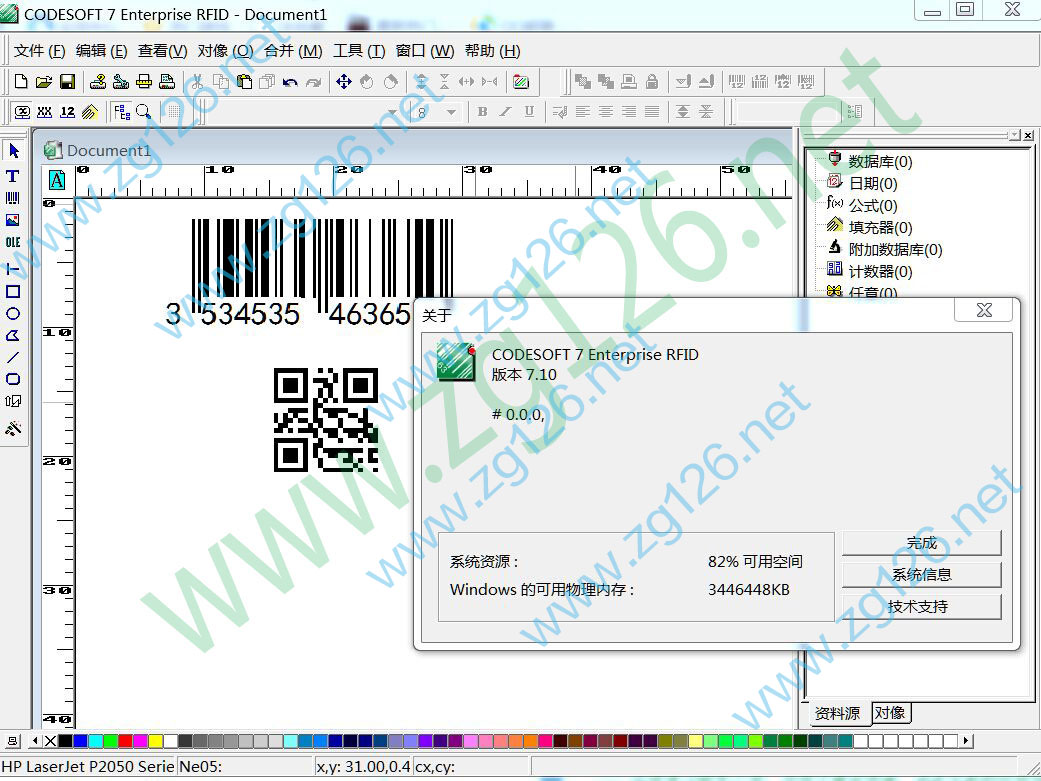The height and width of the screenshot is (781, 1041).
Task: Select the Rectangle drawing tool
Action: 13,292
